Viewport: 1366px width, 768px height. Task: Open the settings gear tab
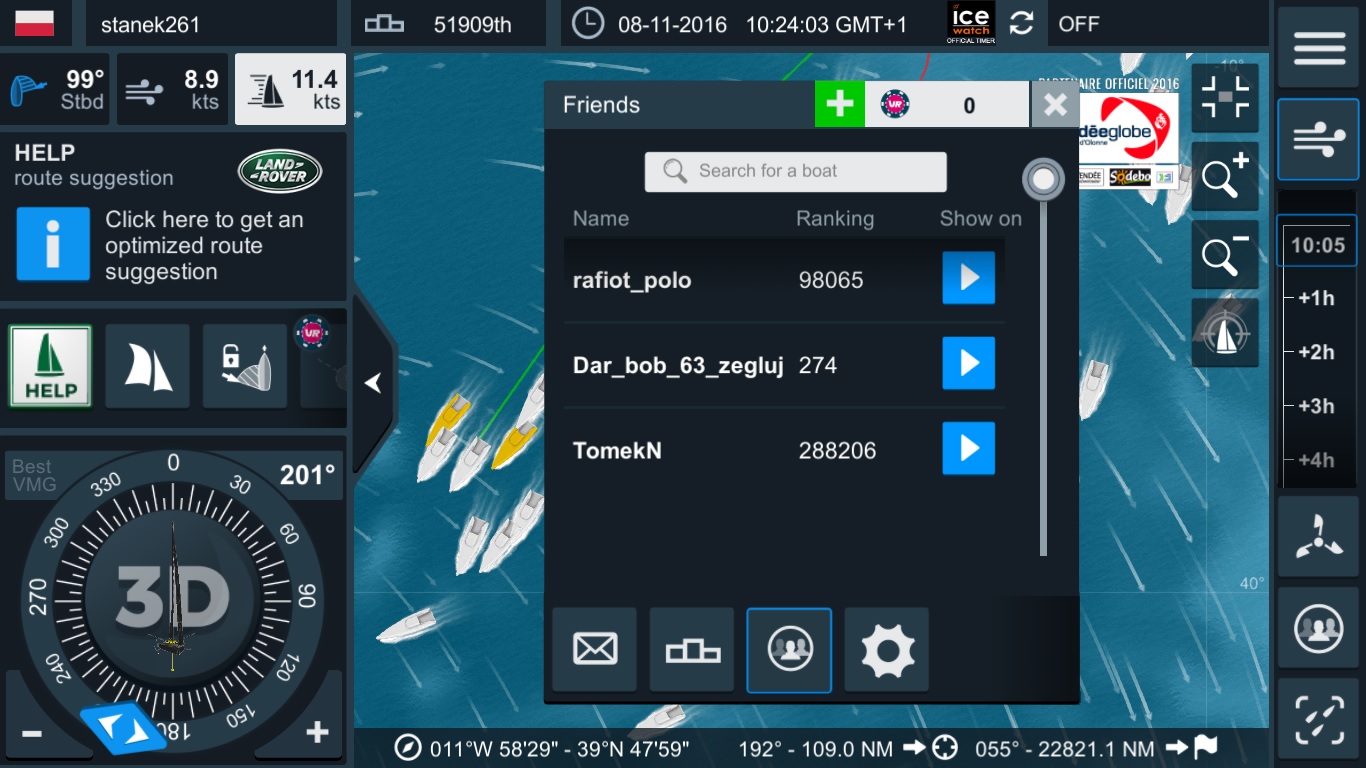(x=887, y=650)
